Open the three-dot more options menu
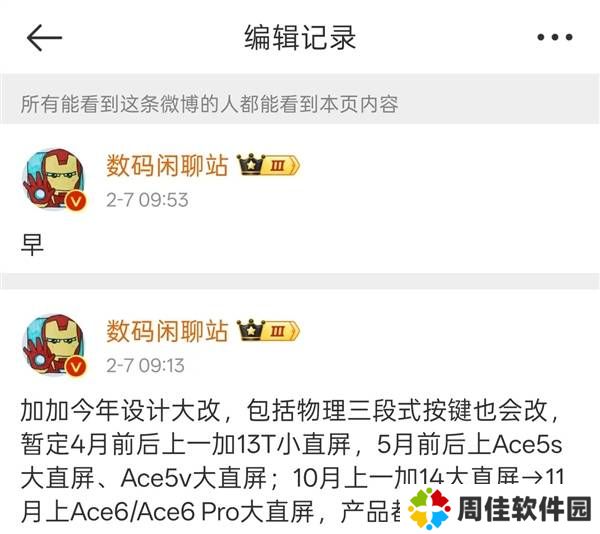The image size is (600, 534). click(x=555, y=37)
